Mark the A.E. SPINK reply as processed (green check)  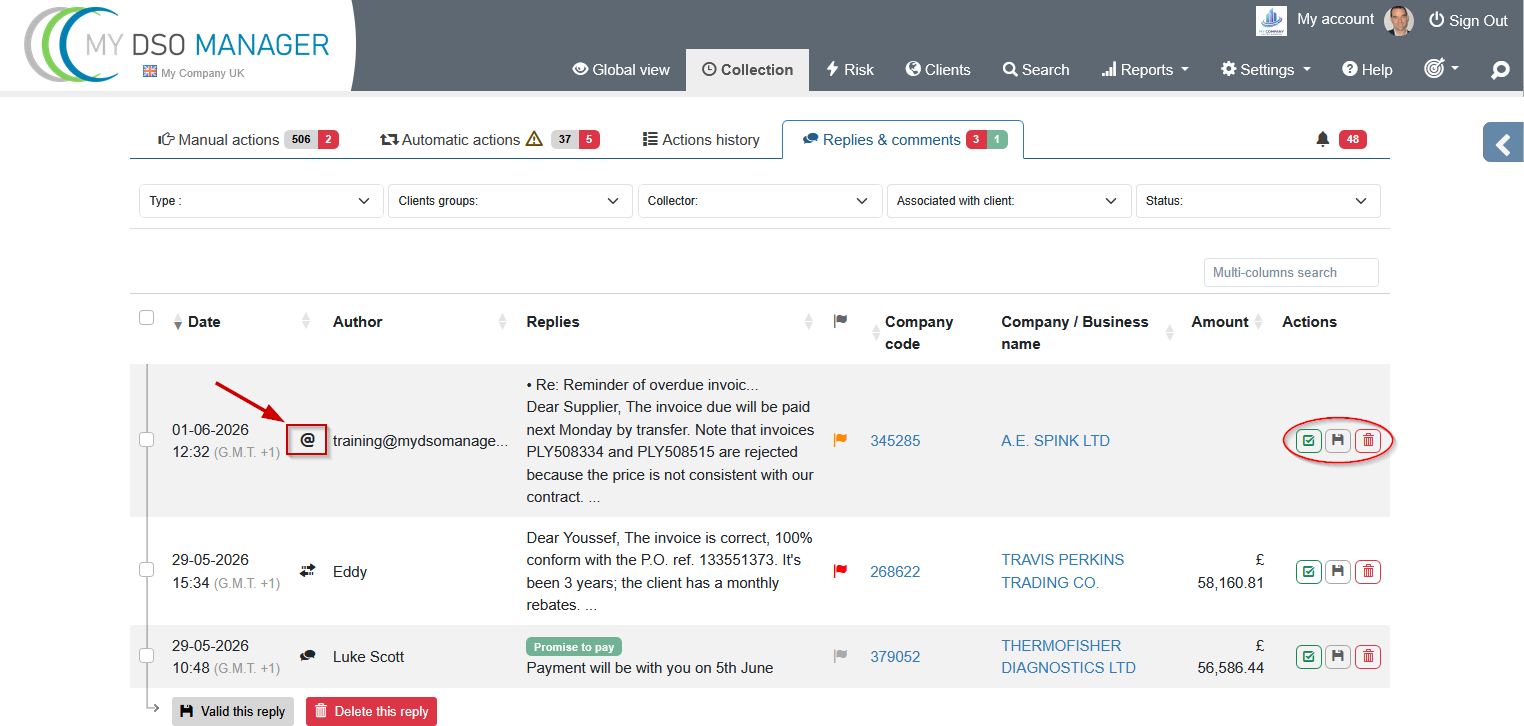pyautogui.click(x=1308, y=440)
